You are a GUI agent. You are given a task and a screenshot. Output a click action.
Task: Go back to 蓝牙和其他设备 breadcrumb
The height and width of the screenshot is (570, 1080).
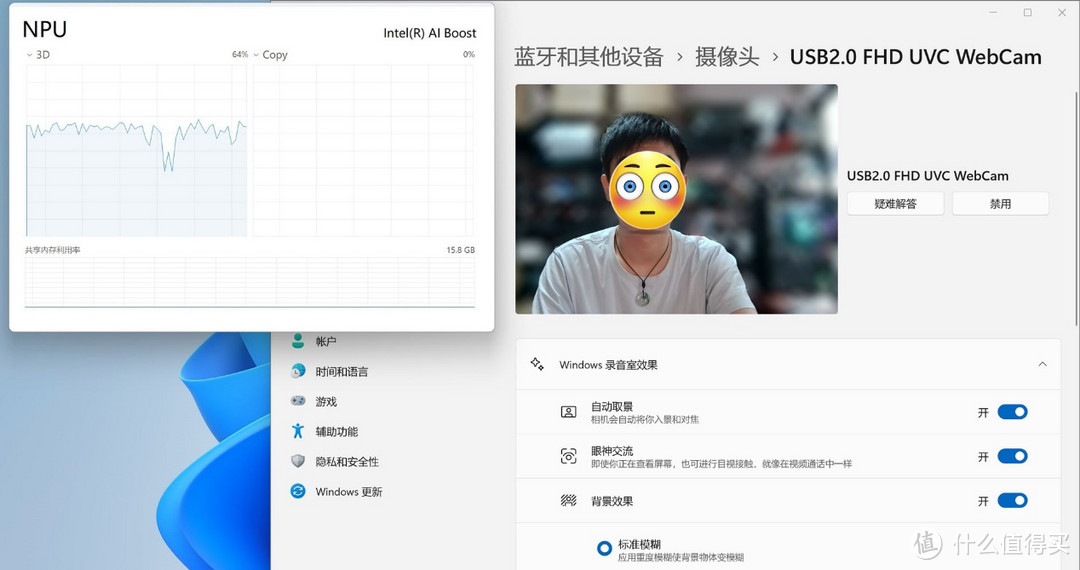click(589, 56)
